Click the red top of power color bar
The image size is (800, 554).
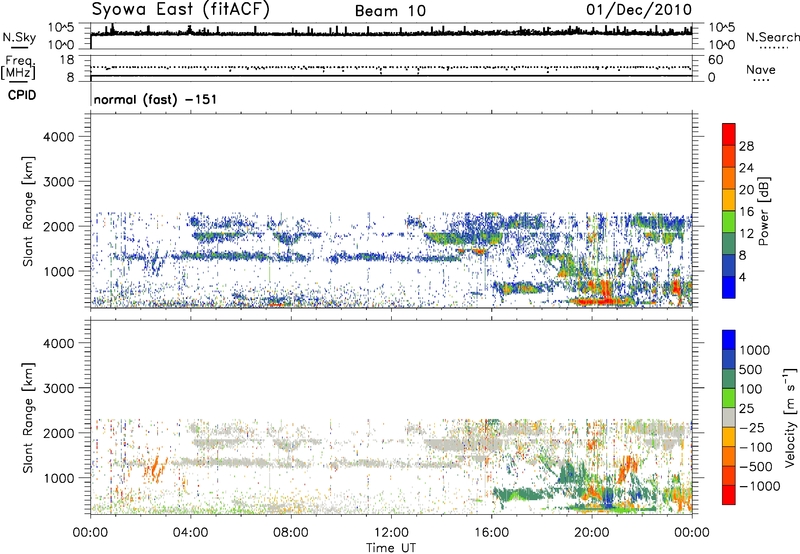pos(729,134)
